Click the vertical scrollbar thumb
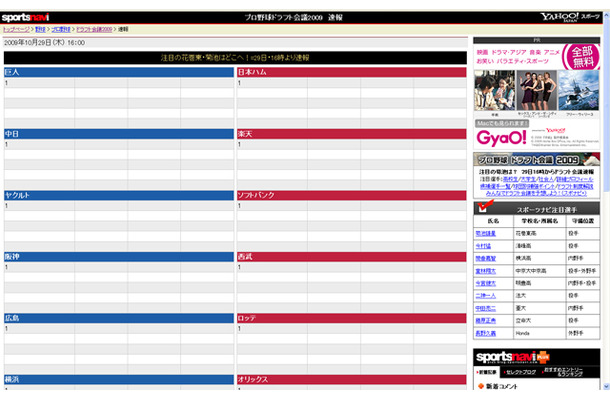 coord(606,104)
